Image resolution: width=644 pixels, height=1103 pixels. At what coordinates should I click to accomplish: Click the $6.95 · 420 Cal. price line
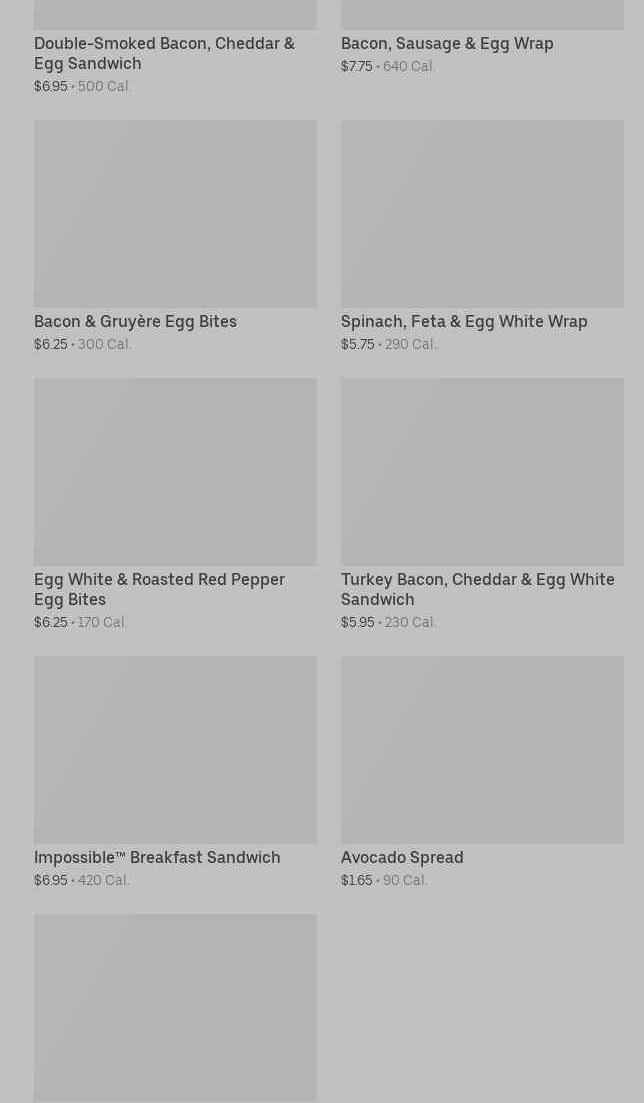click(x=82, y=880)
